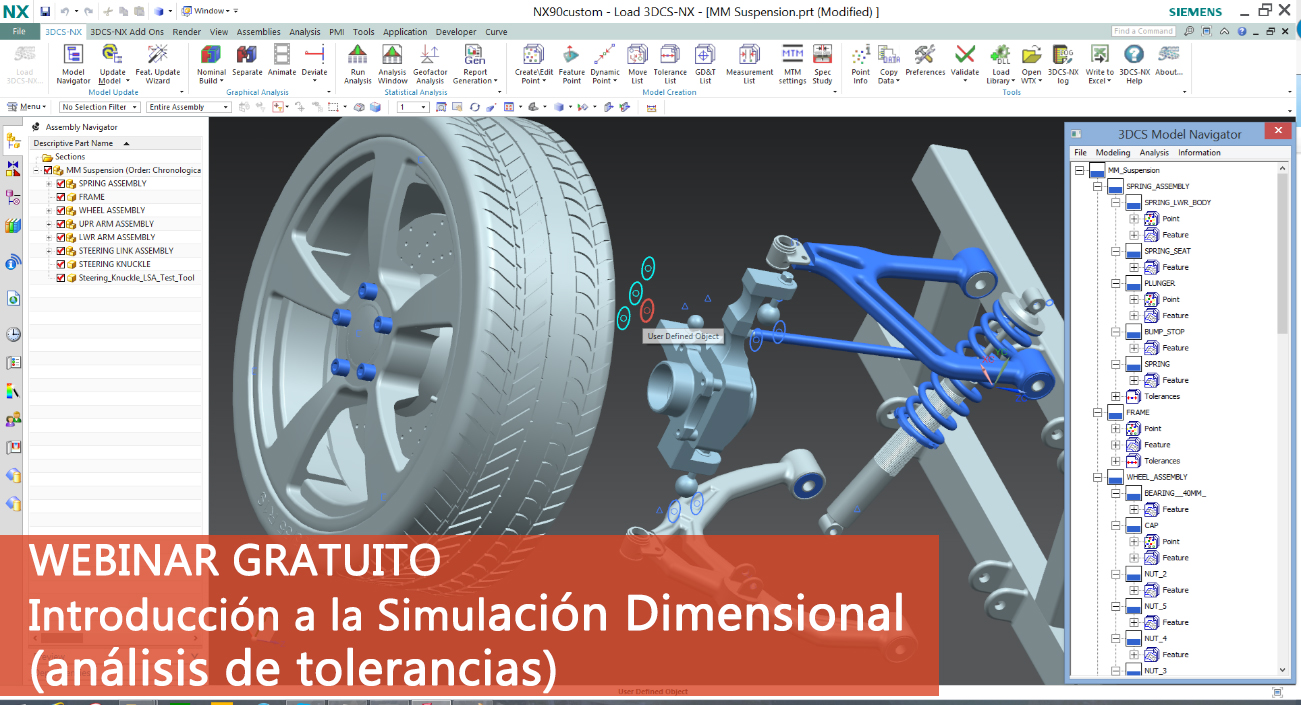Open the Analysis Window
Viewport: 1301px width, 705px height.
point(392,63)
